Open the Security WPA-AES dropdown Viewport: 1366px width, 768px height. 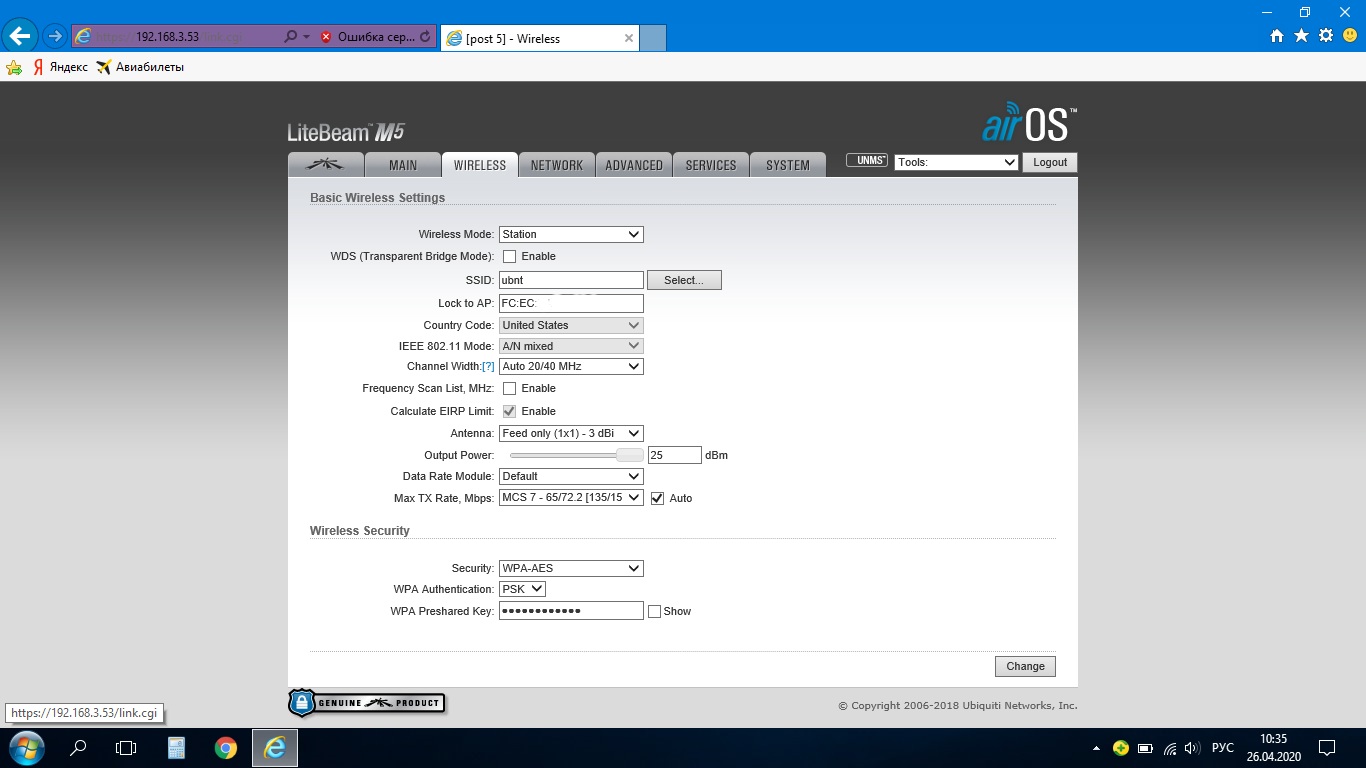[571, 569]
